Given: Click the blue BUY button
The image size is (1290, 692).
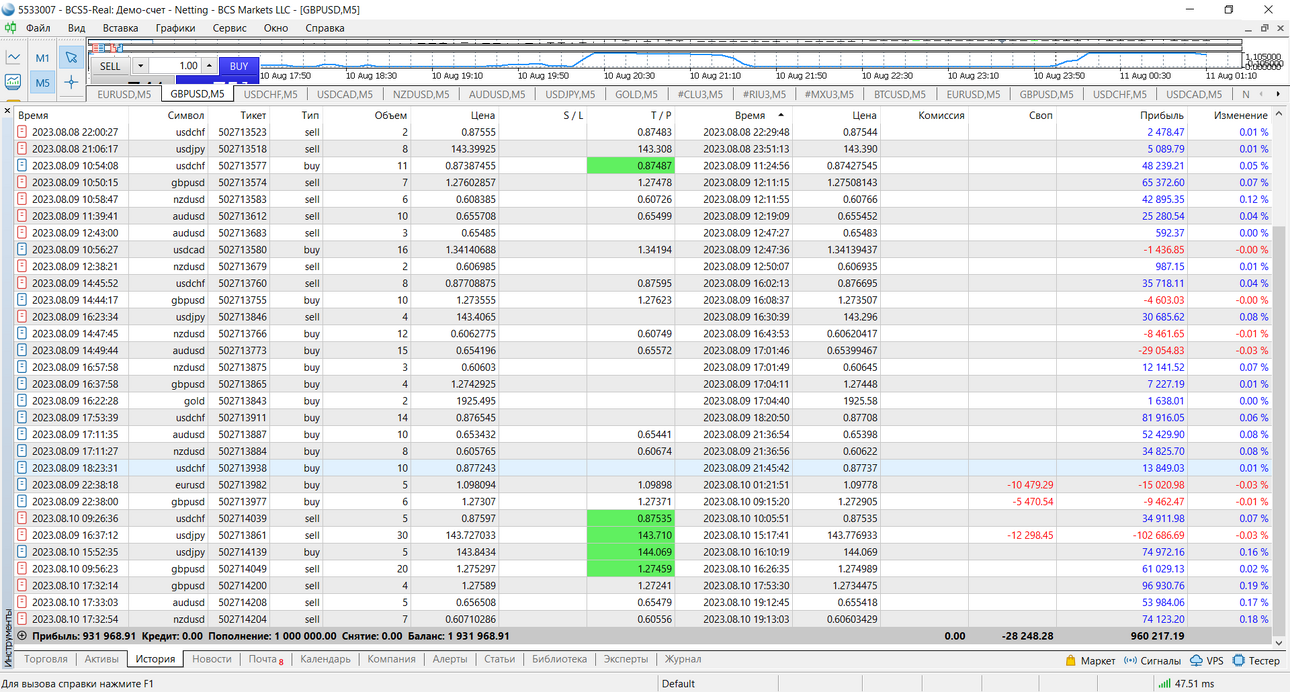Looking at the screenshot, I should pyautogui.click(x=239, y=66).
